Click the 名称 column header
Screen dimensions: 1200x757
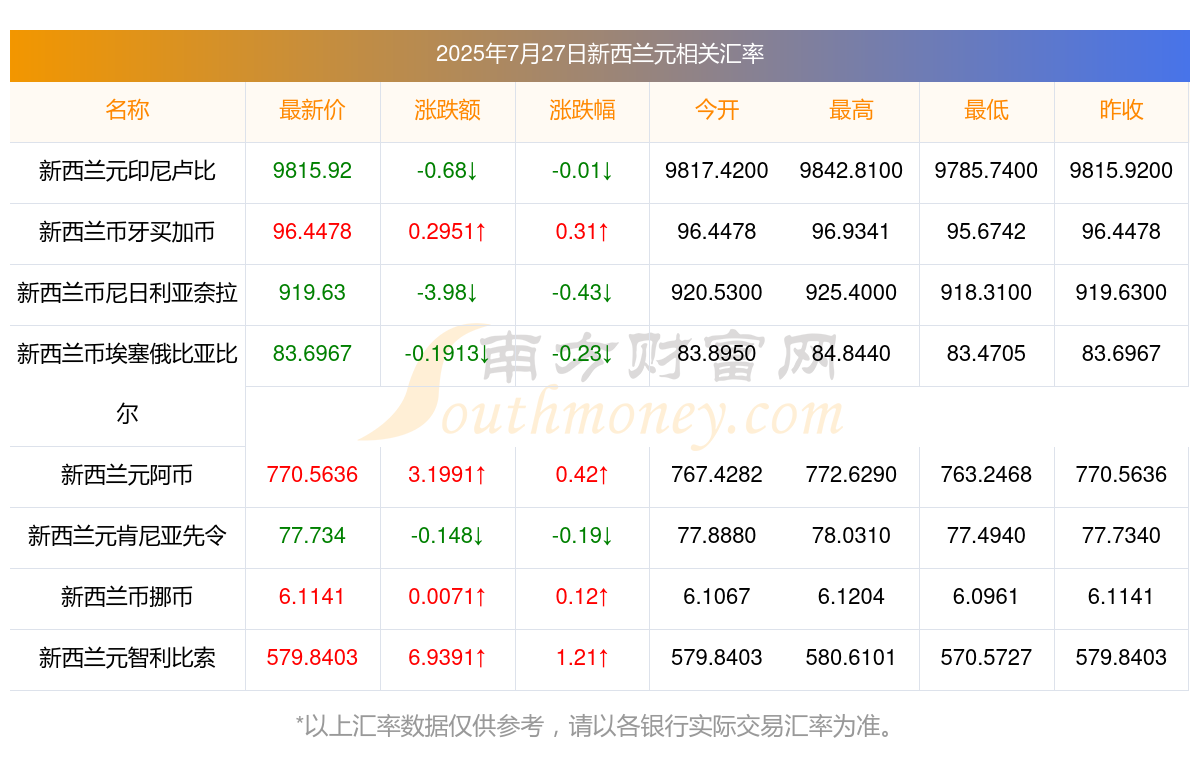pos(127,110)
